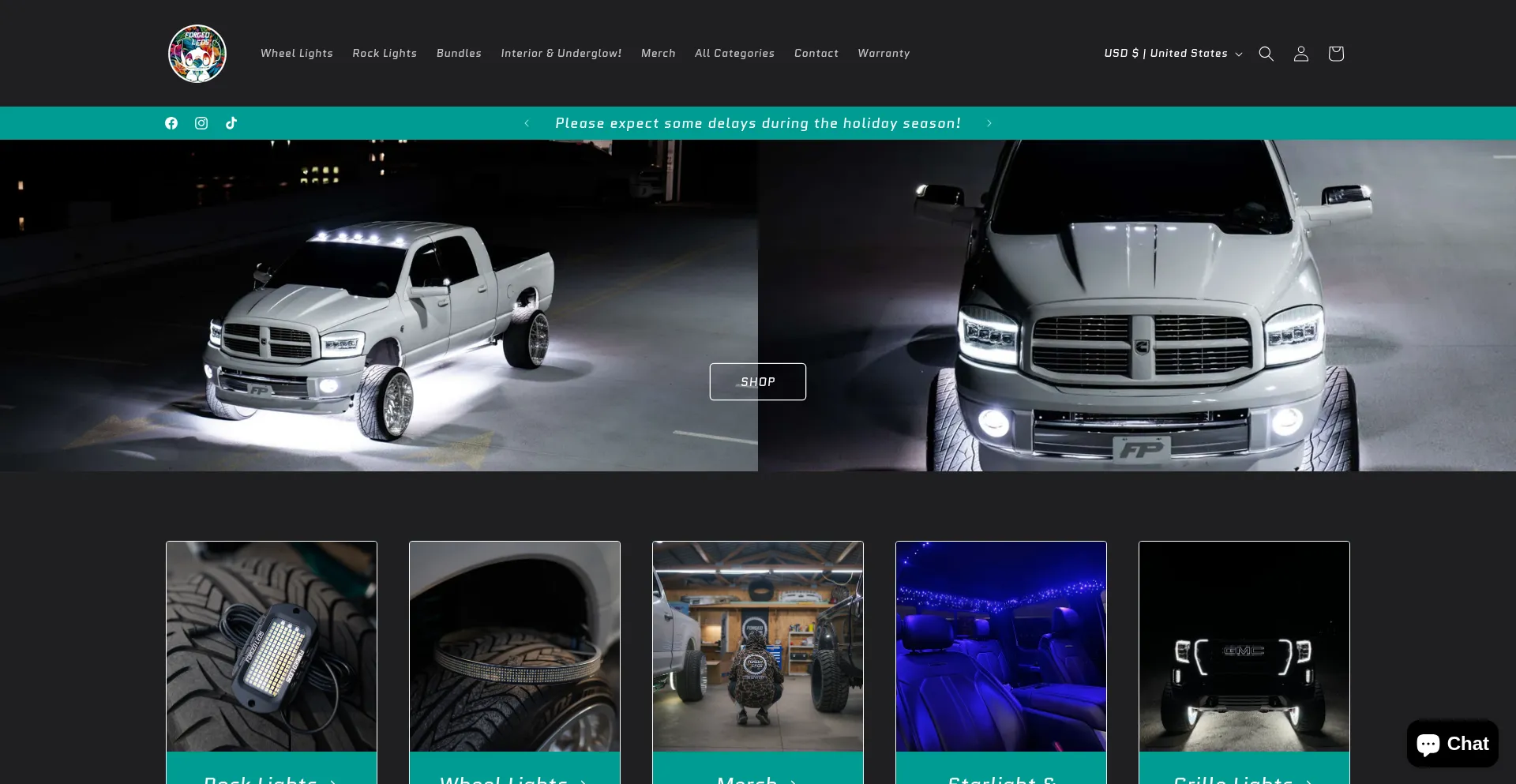This screenshot has height=784, width=1516.
Task: Show previous announcement with left arrow
Action: pyautogui.click(x=527, y=123)
